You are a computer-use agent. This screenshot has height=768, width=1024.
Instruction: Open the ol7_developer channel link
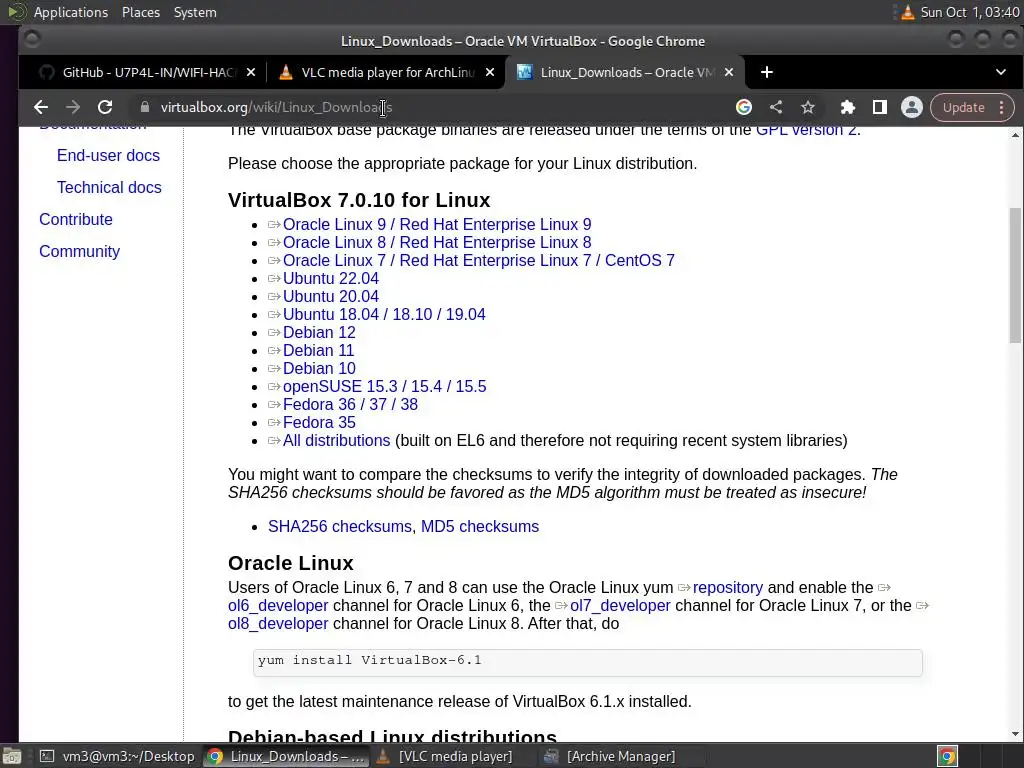620,606
